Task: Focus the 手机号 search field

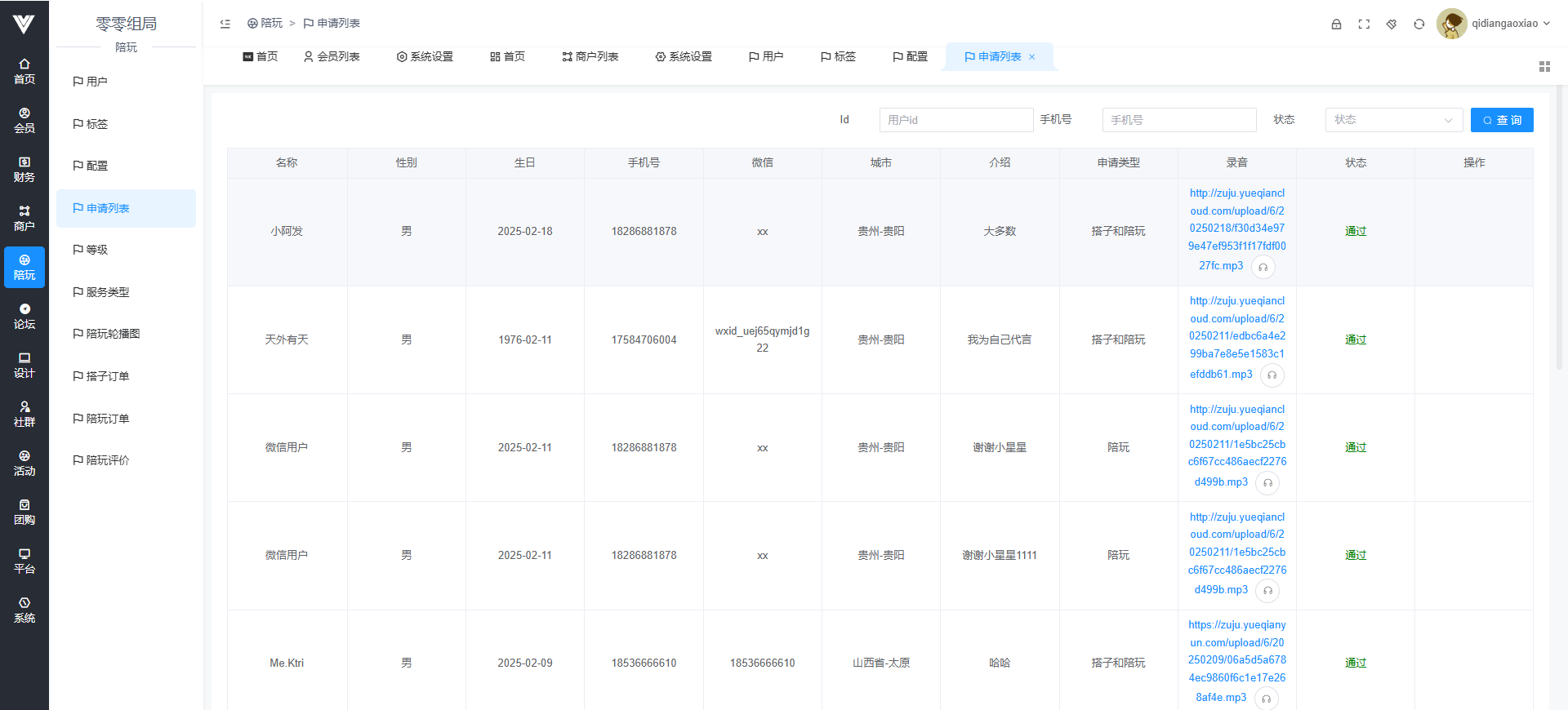Action: (1178, 120)
